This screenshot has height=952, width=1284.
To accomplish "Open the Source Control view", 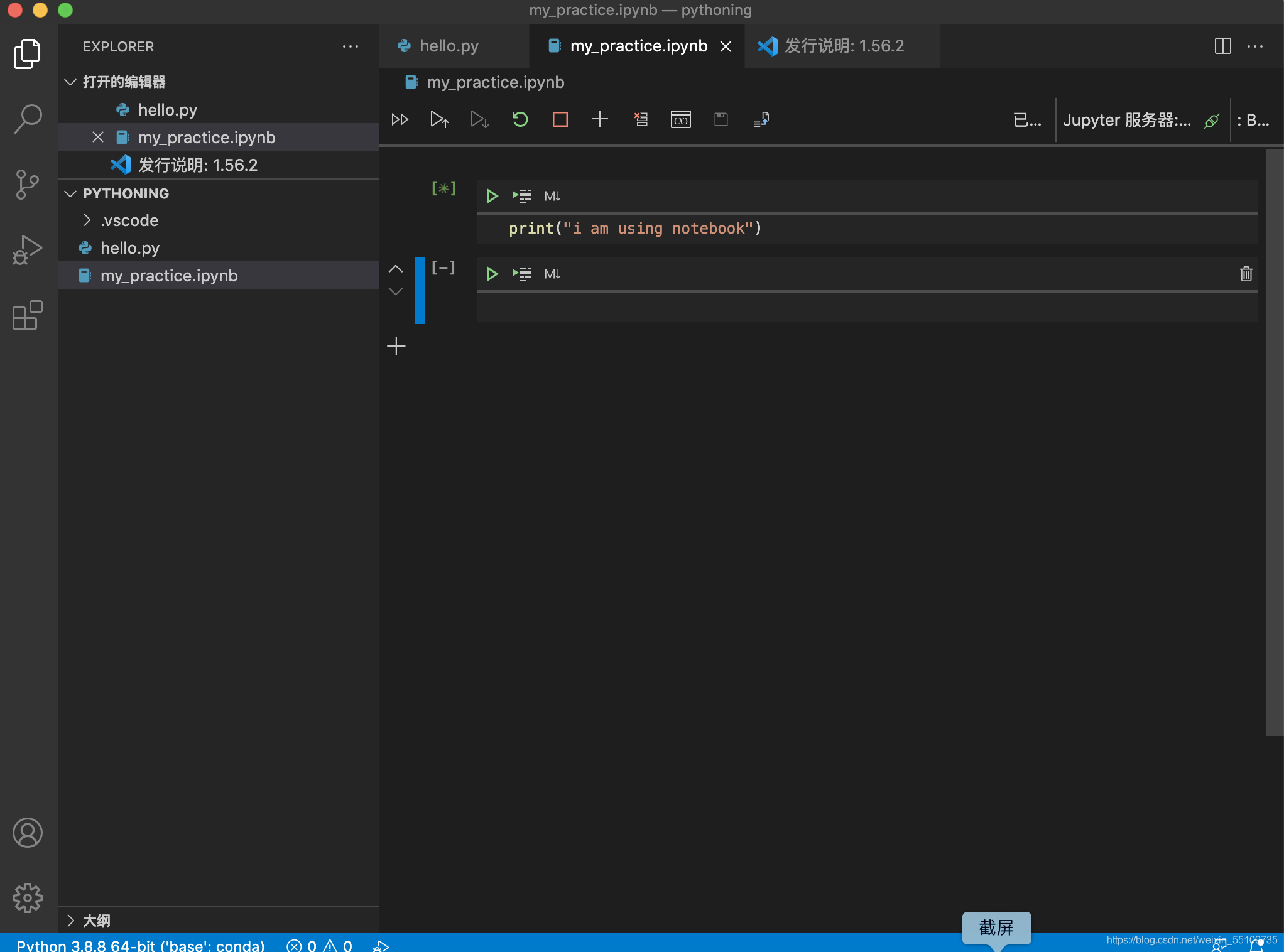I will [x=28, y=185].
